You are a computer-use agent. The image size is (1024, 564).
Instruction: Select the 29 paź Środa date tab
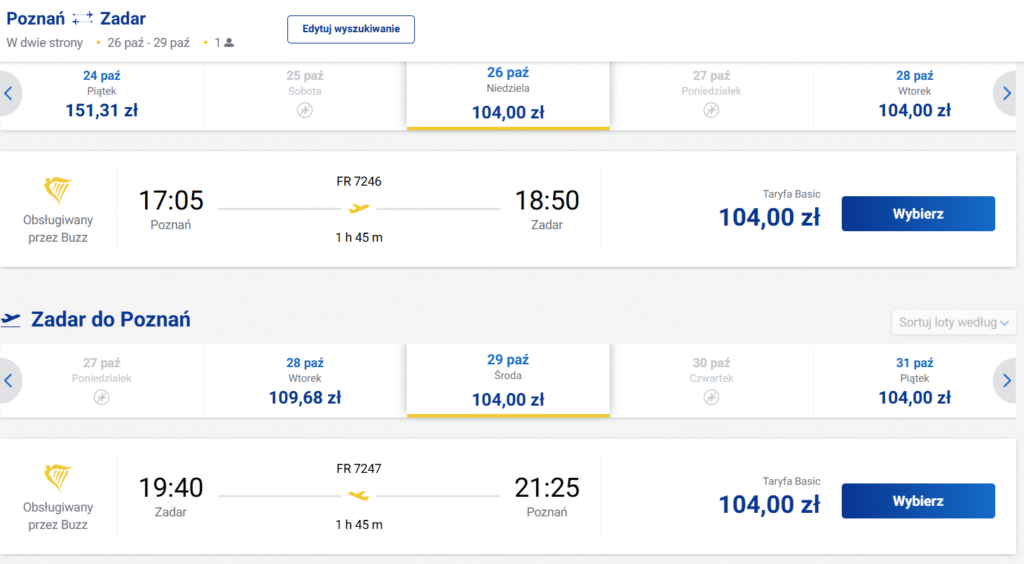click(x=508, y=381)
